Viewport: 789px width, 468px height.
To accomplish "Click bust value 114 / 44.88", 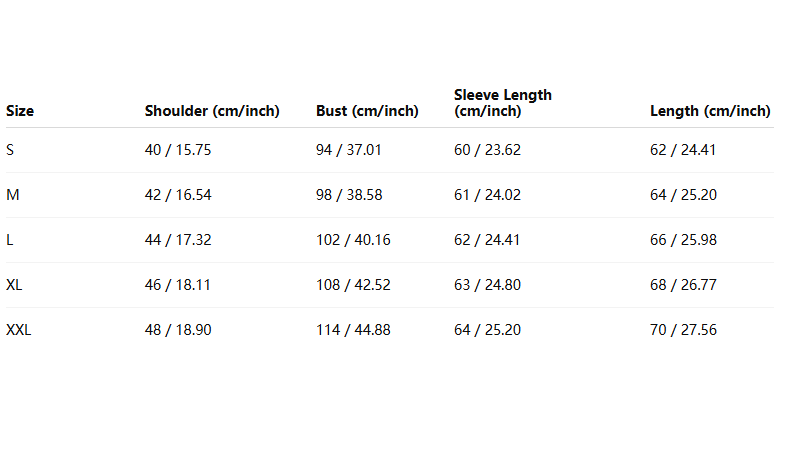I will [353, 330].
